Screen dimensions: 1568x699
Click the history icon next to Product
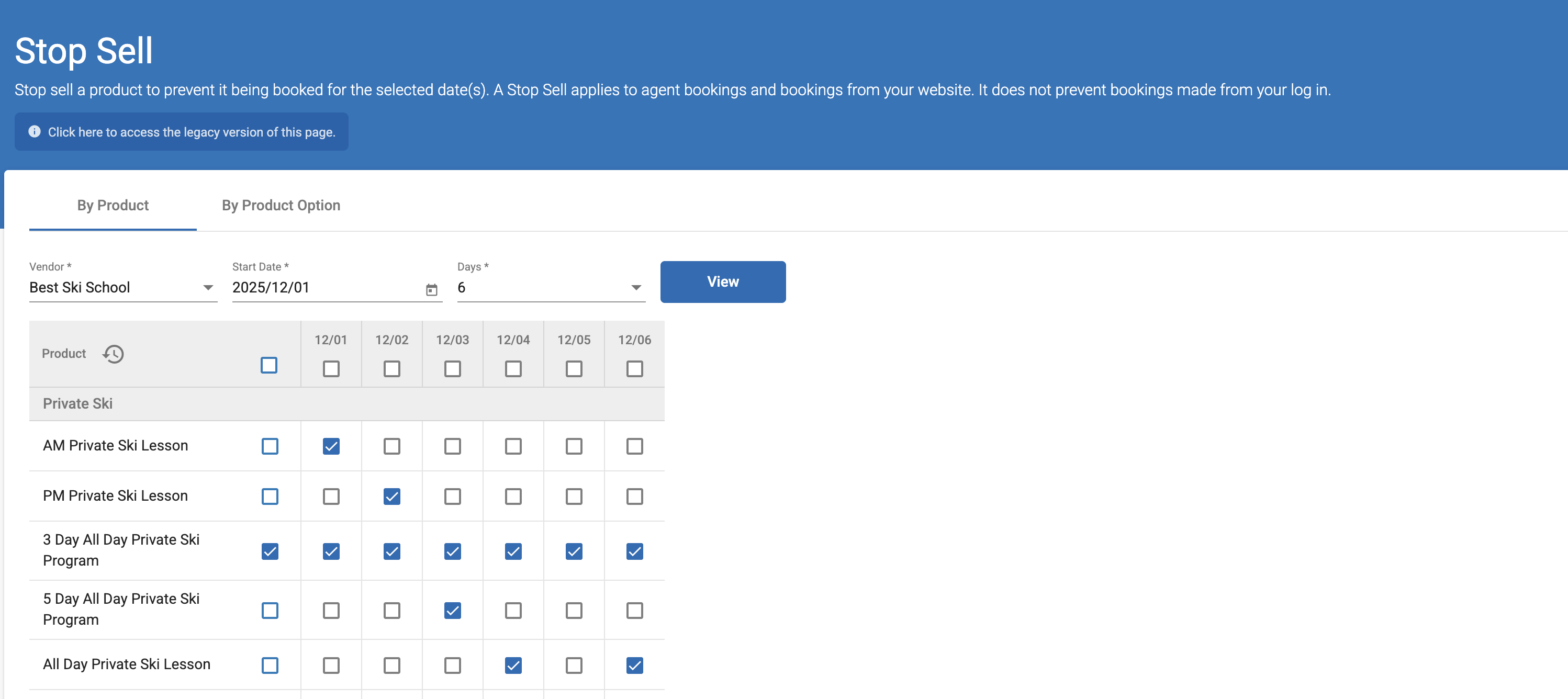[x=113, y=354]
